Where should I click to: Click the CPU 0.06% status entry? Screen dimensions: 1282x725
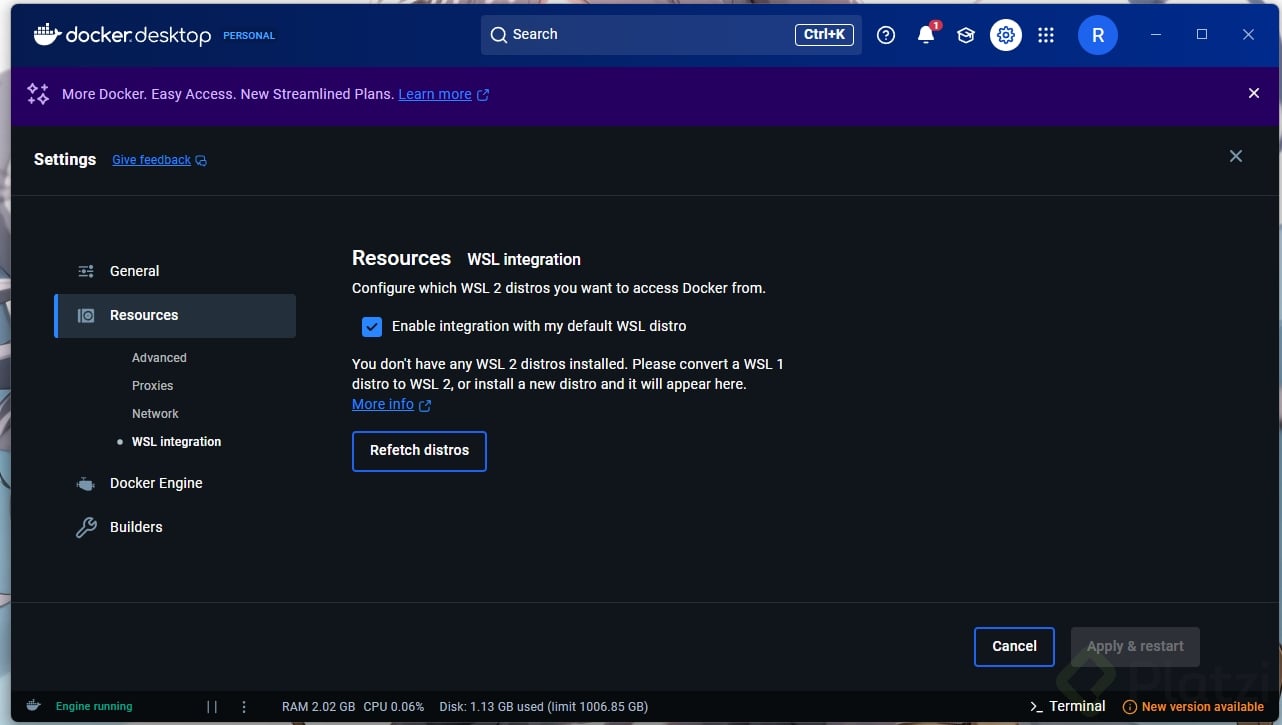394,706
